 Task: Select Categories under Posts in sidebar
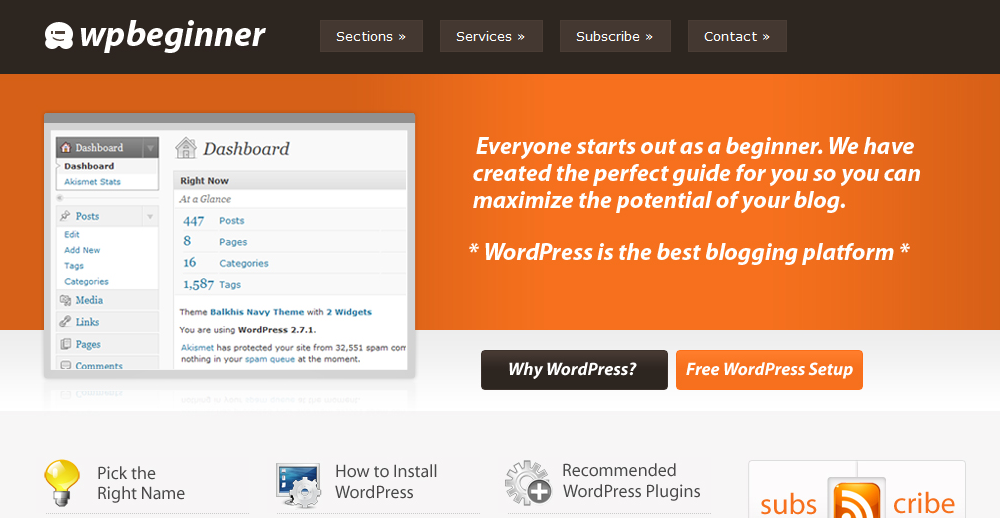86,281
